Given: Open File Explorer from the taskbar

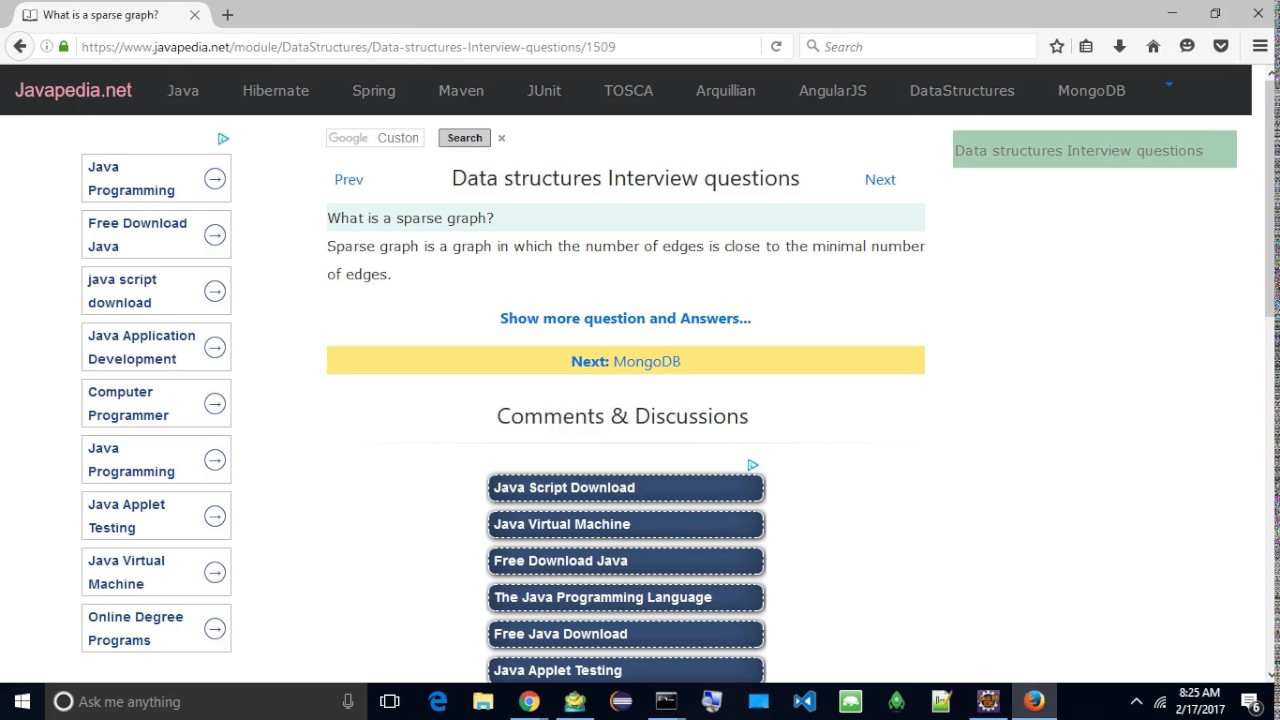Looking at the screenshot, I should (483, 701).
